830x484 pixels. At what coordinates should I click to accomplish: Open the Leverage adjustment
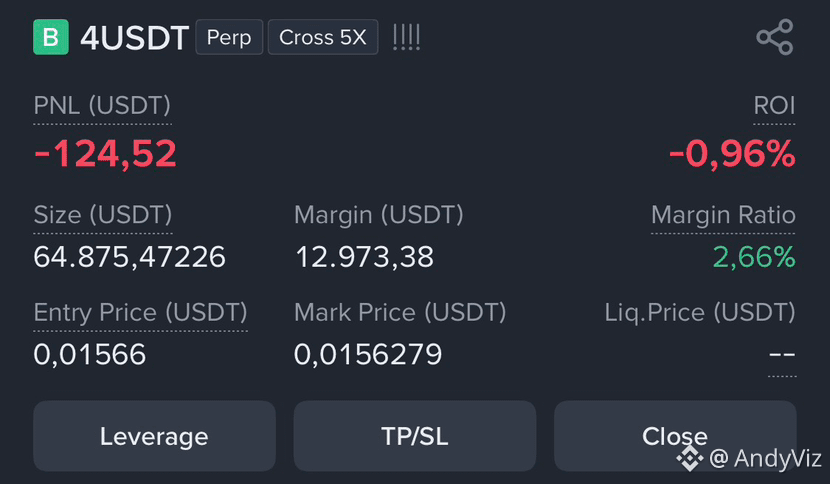[154, 436]
